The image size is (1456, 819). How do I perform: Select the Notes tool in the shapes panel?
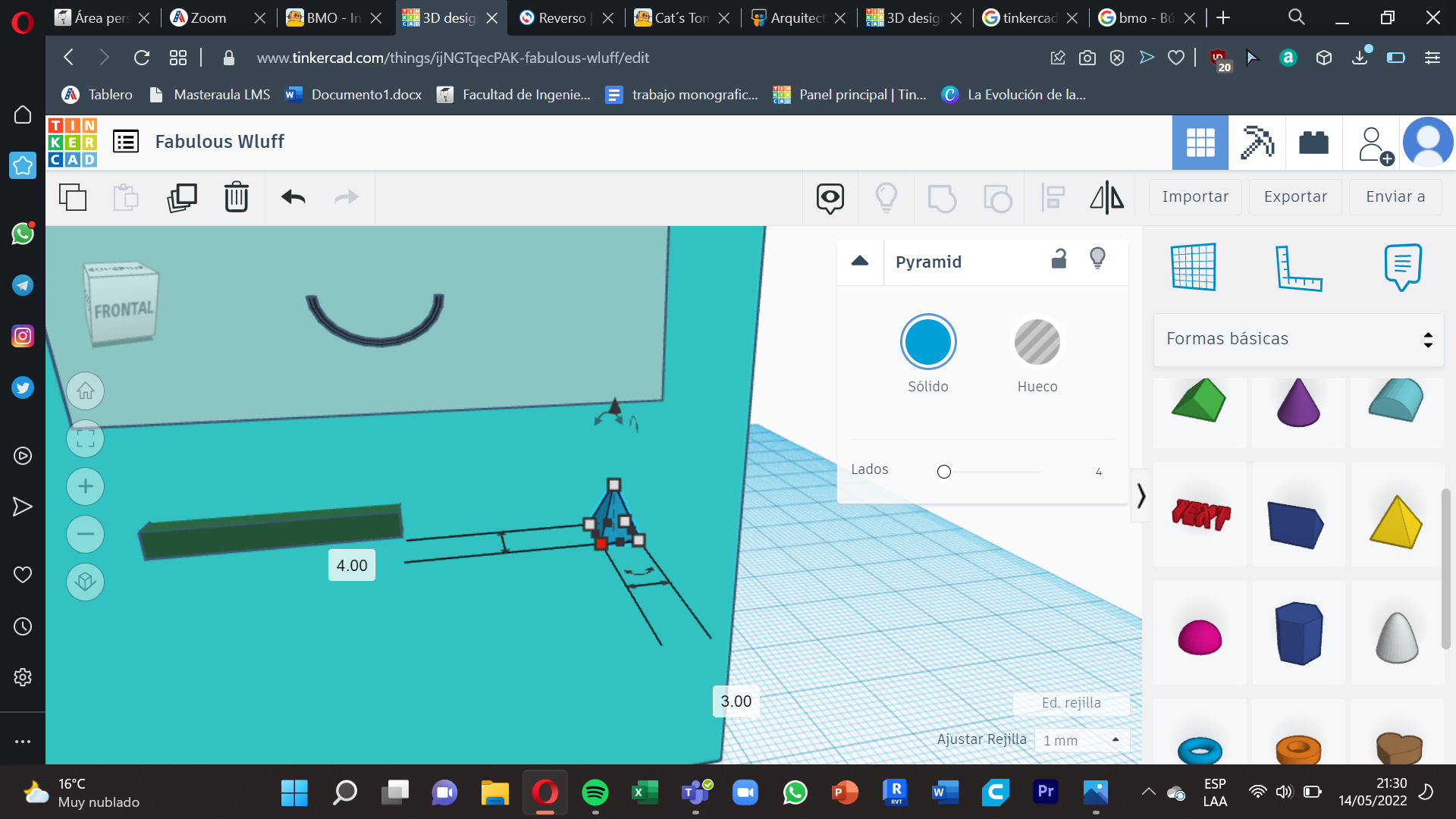(x=1403, y=267)
